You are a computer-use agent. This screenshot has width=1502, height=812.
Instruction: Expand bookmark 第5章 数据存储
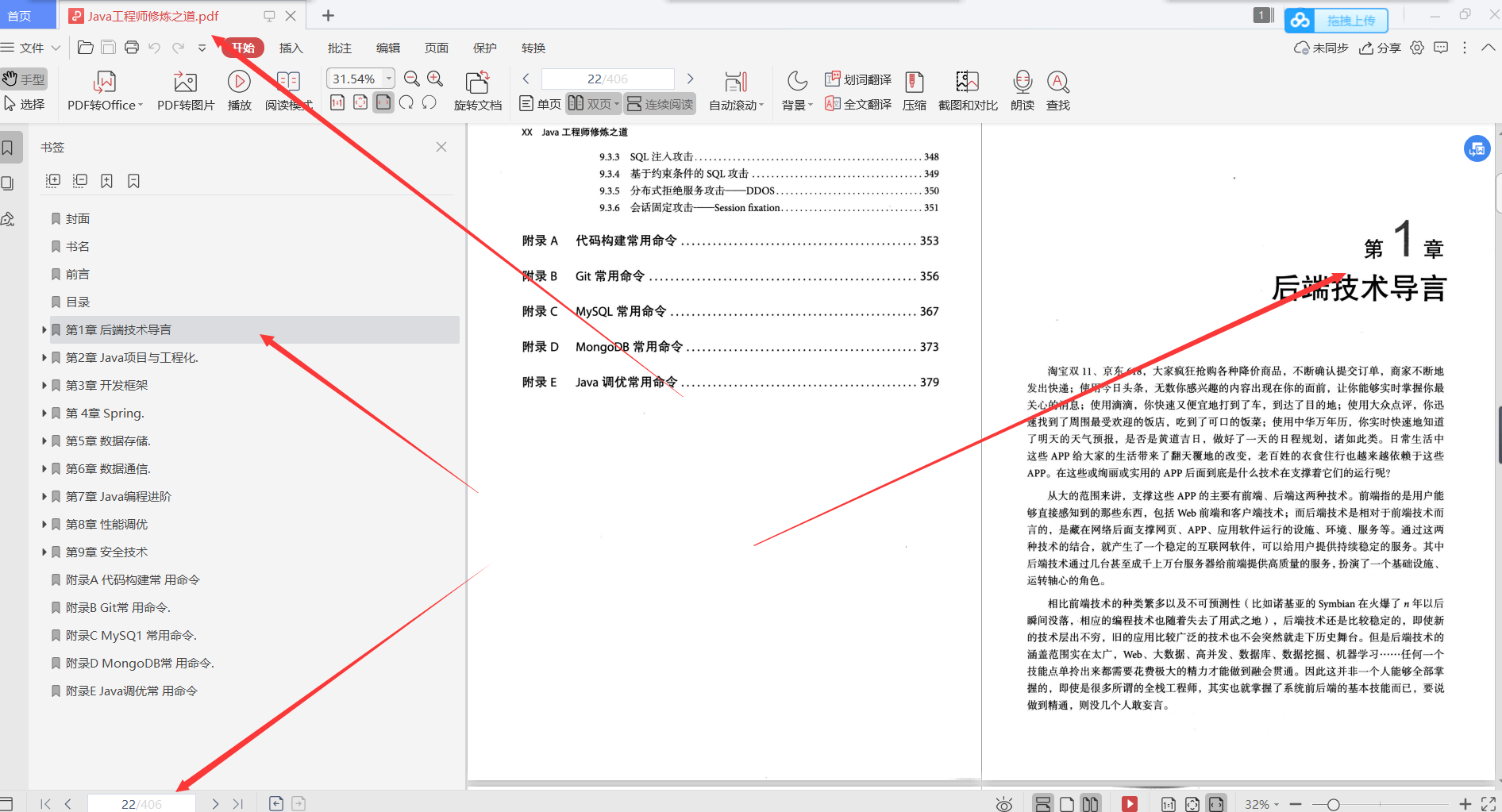[x=44, y=441]
